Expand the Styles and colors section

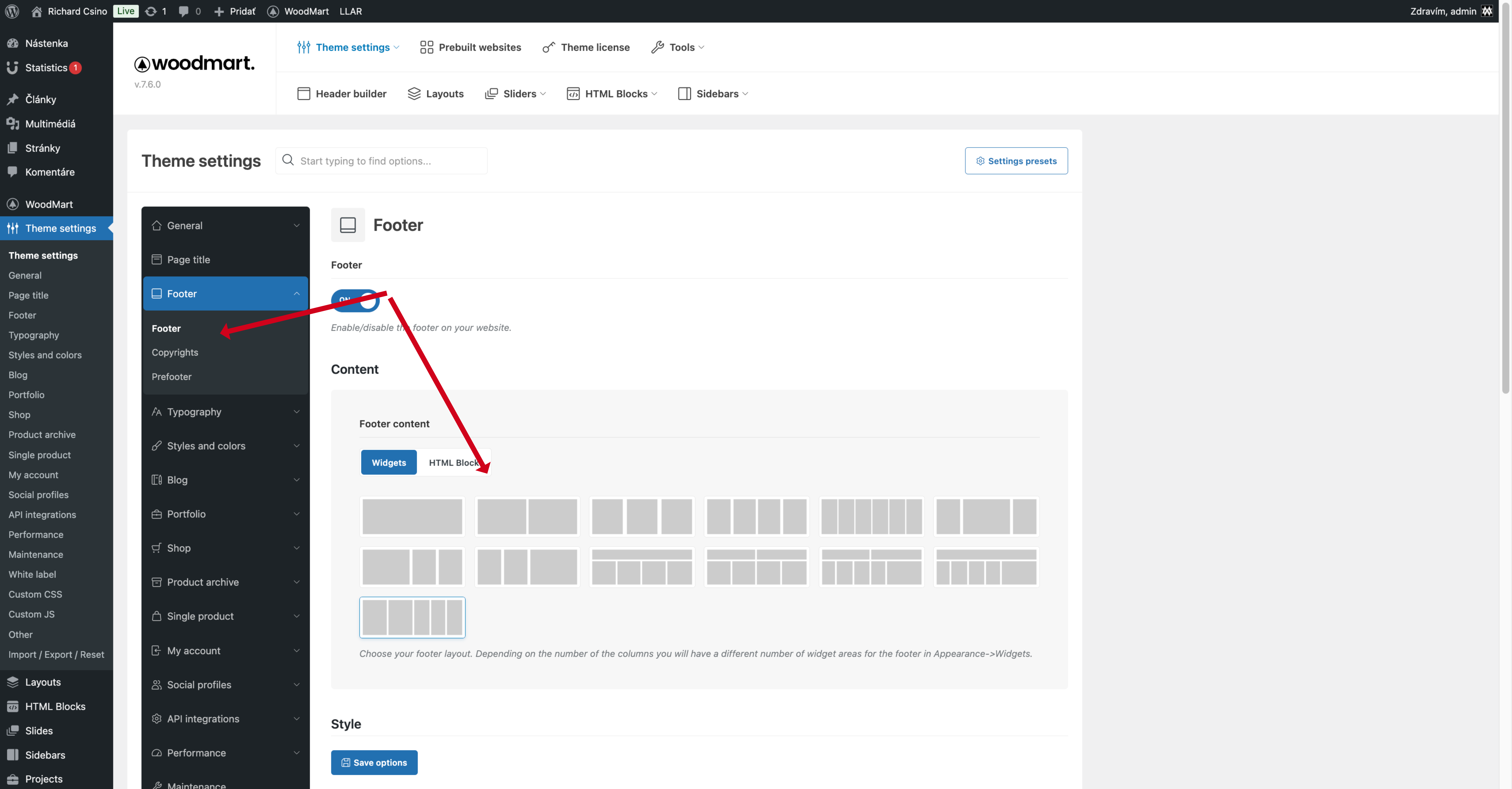225,446
